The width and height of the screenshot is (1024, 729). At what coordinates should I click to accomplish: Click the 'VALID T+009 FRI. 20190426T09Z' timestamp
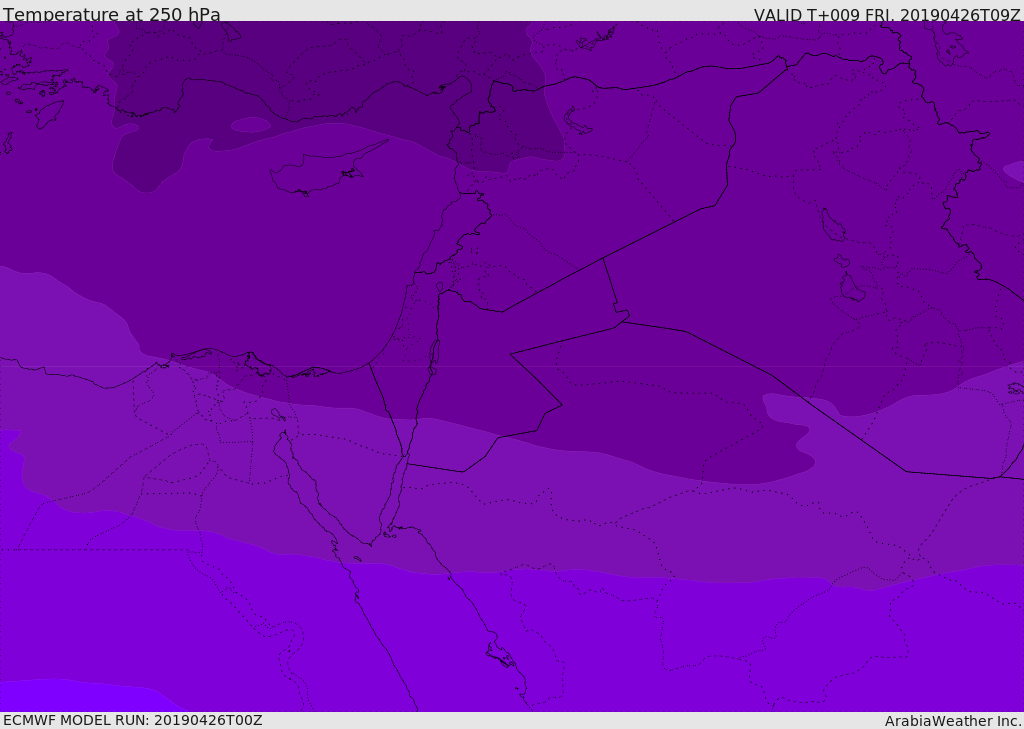887,15
